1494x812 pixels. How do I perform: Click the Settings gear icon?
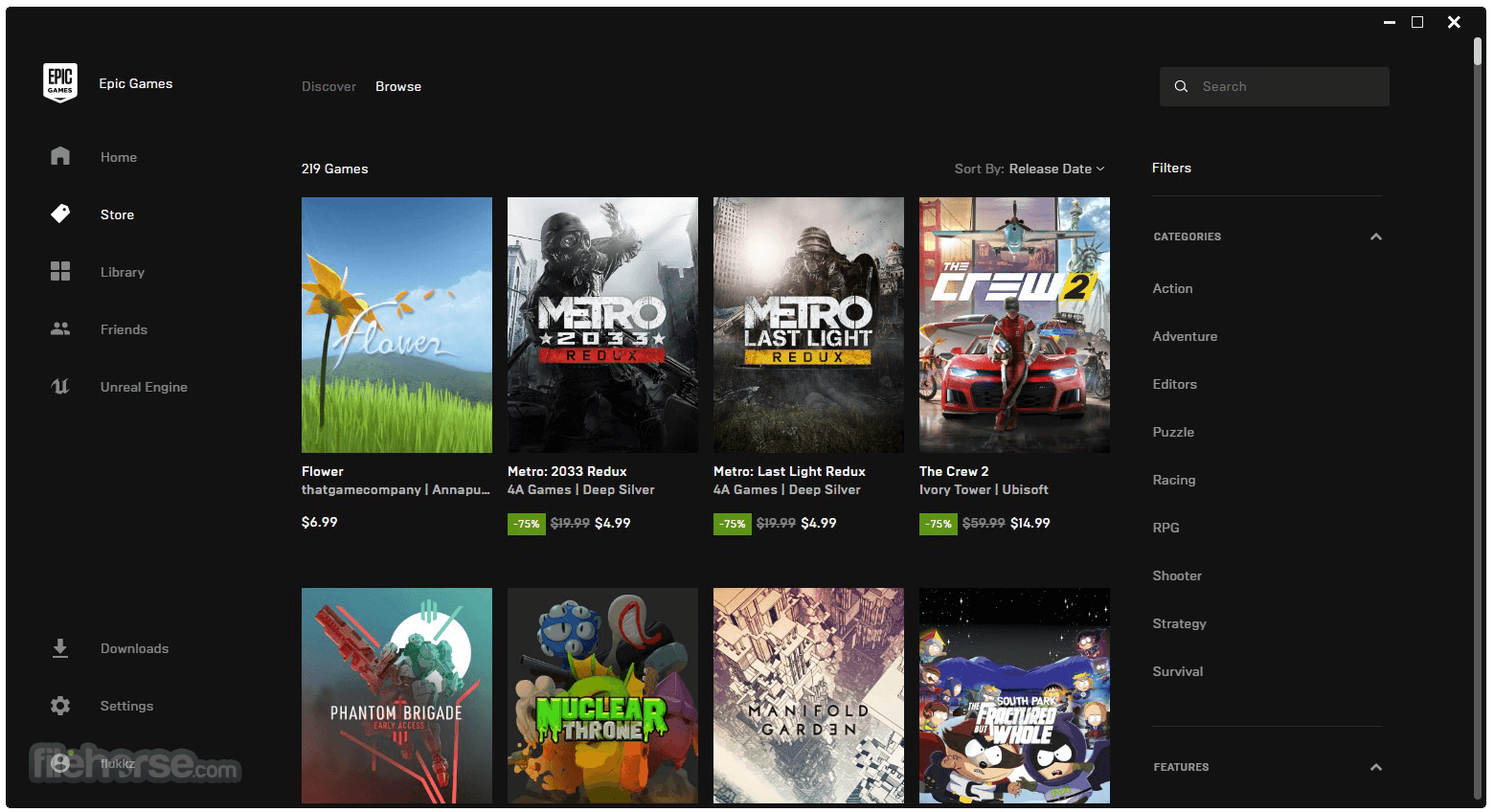(x=60, y=706)
